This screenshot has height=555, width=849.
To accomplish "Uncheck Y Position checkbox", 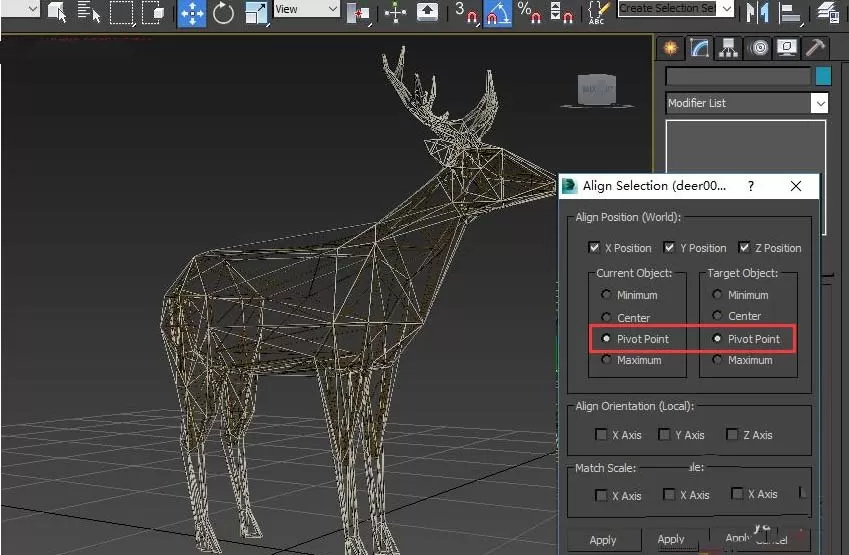I will [x=669, y=248].
